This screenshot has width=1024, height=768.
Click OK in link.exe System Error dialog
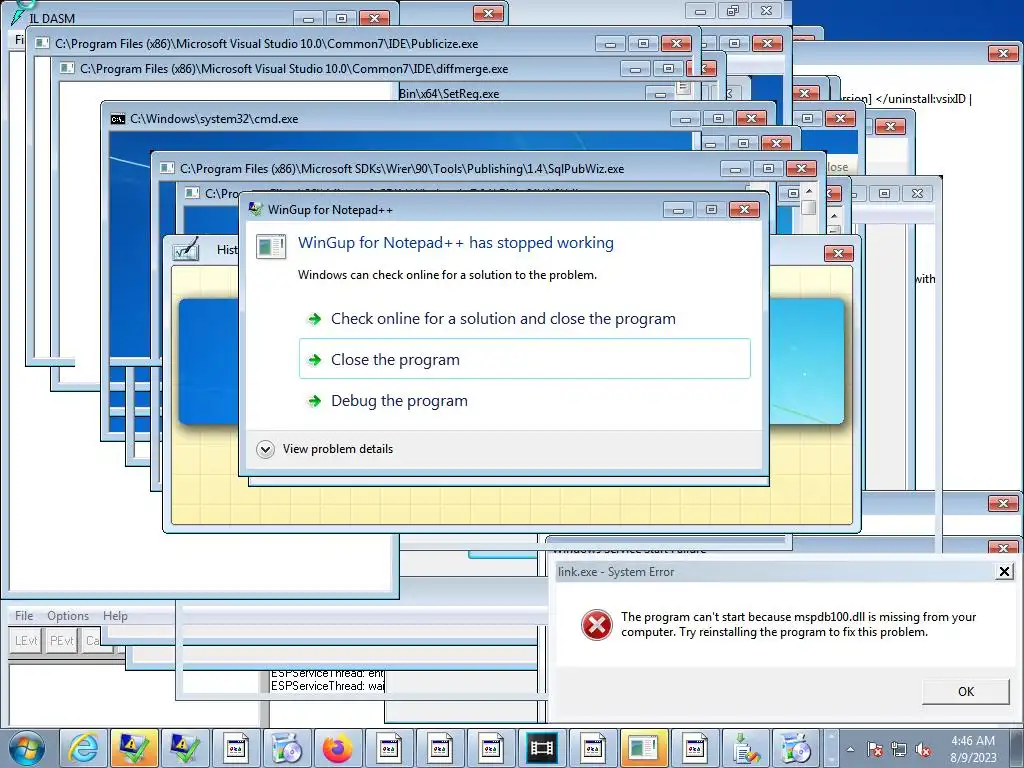965,692
